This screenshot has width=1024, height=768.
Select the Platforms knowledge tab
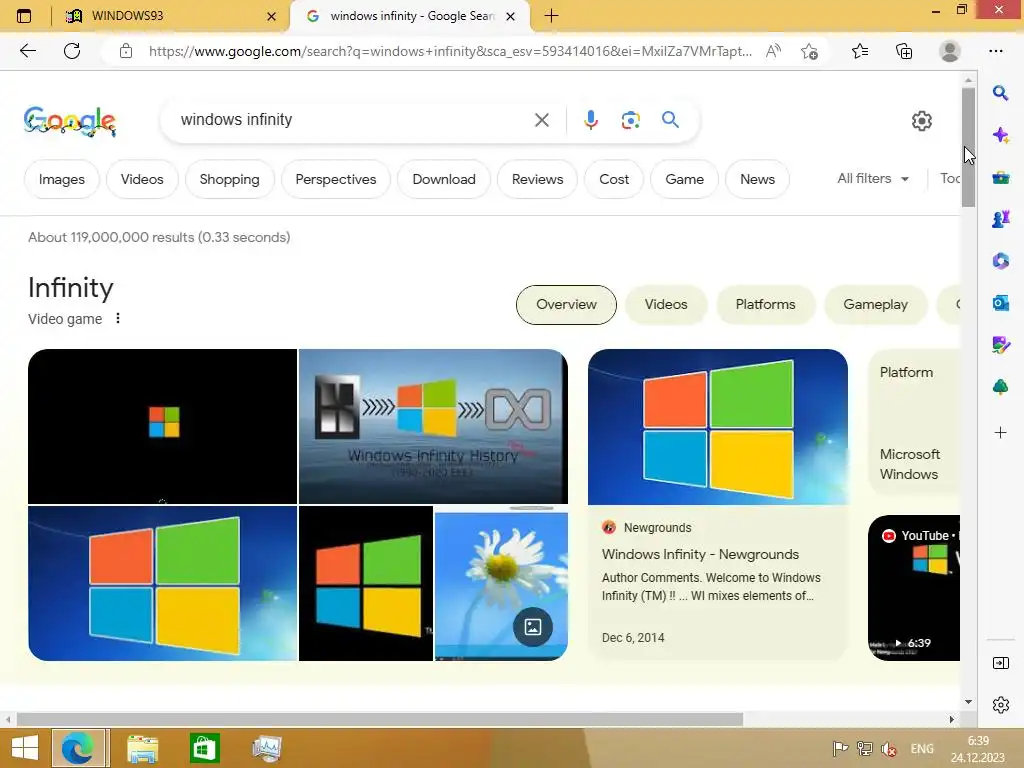pyautogui.click(x=765, y=304)
